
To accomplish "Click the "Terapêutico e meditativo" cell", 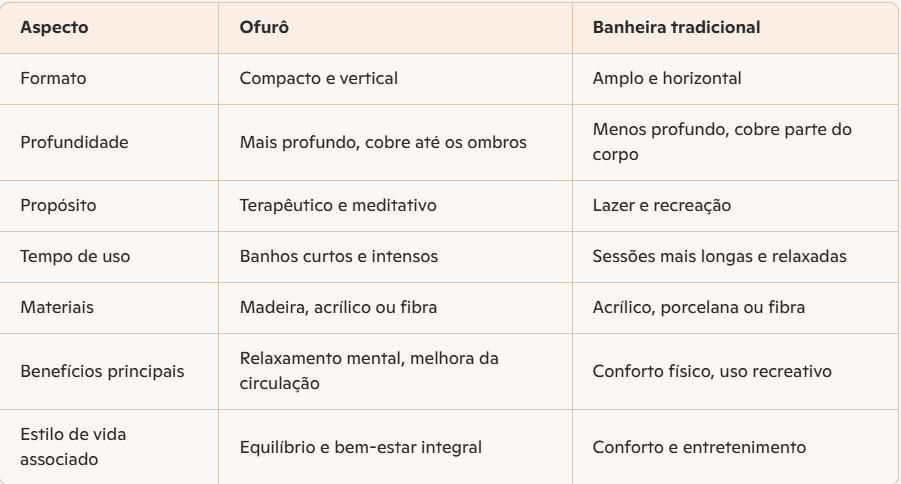I will (323, 206).
